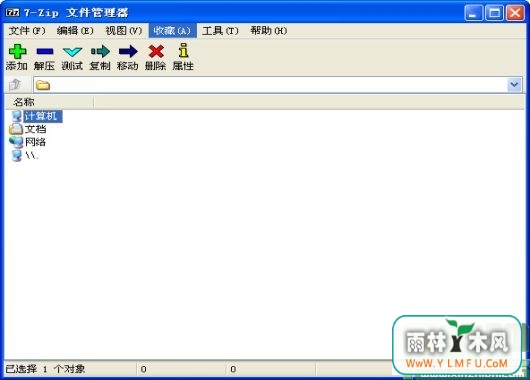The image size is (530, 380).
Task: Select the 计算机 list entry text
Action: point(43,116)
